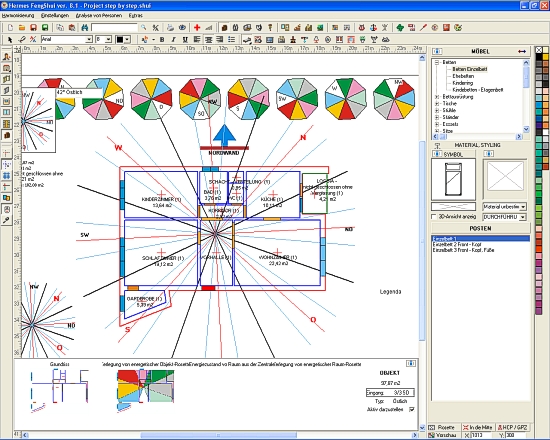Click the Energiezustand colored room thumbnail
Viewport: 550px width, 440px height.
[x=145, y=390]
